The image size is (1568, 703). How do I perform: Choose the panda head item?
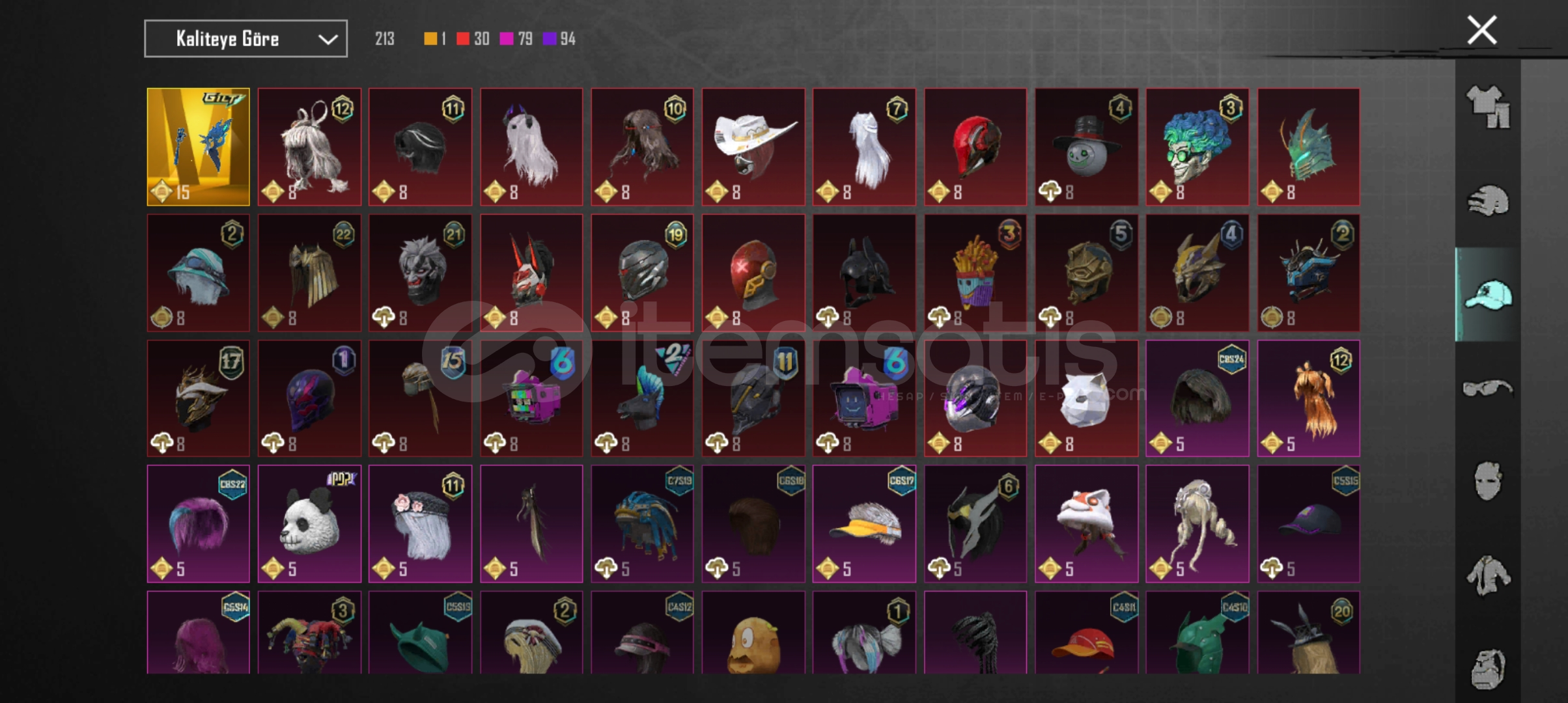tap(309, 523)
